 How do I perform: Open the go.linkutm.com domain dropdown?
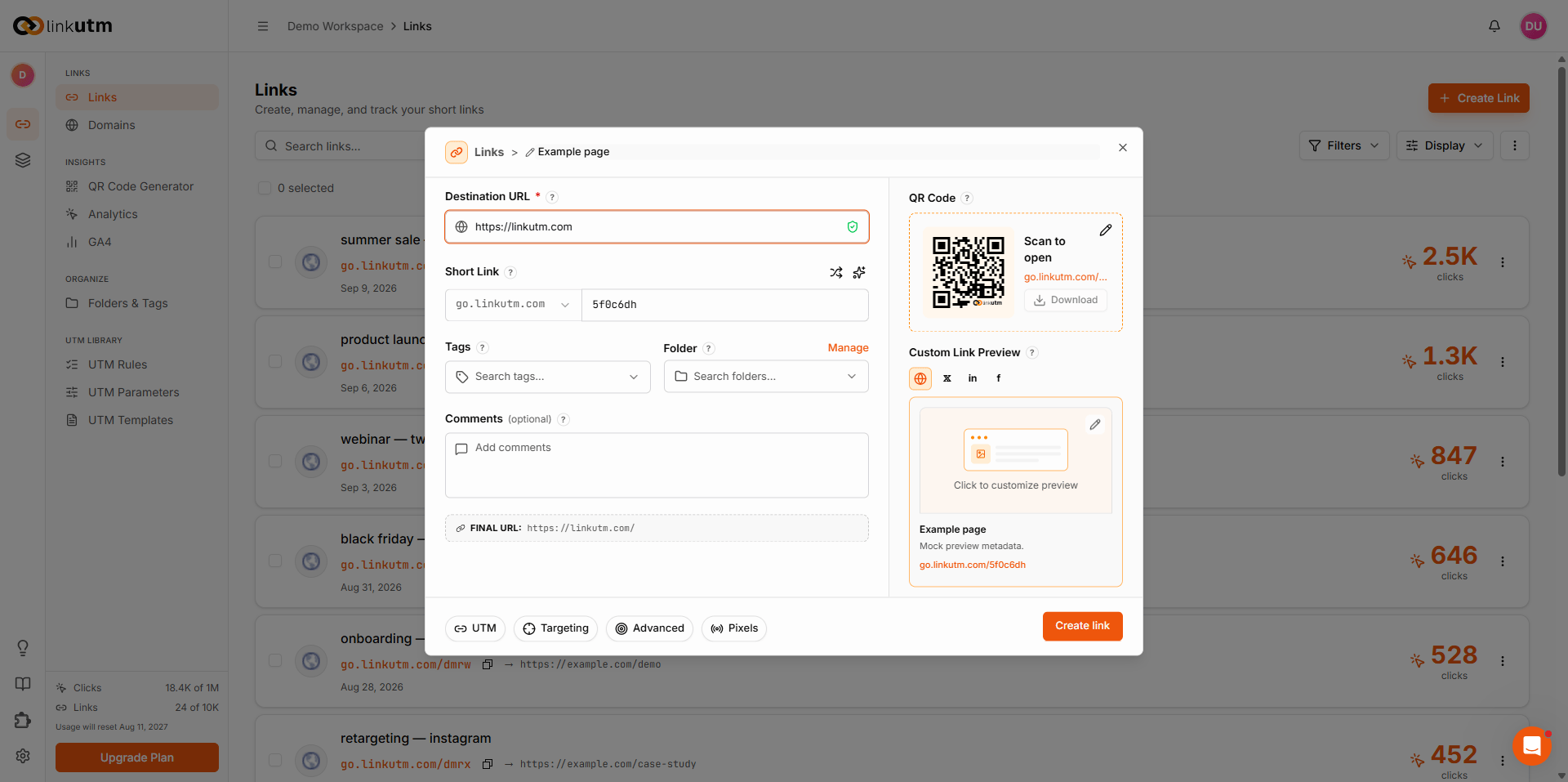click(514, 305)
